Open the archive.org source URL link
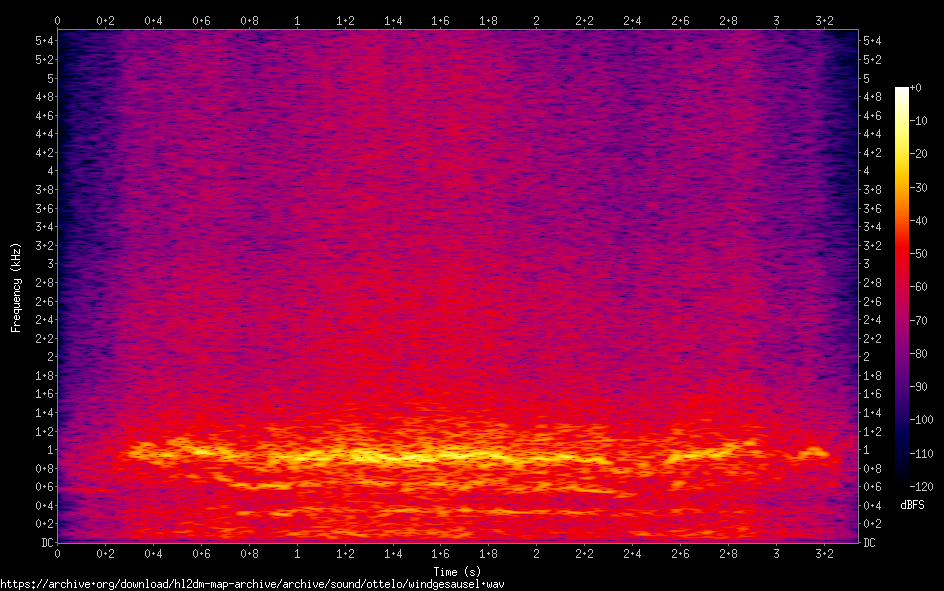 [x=252, y=583]
